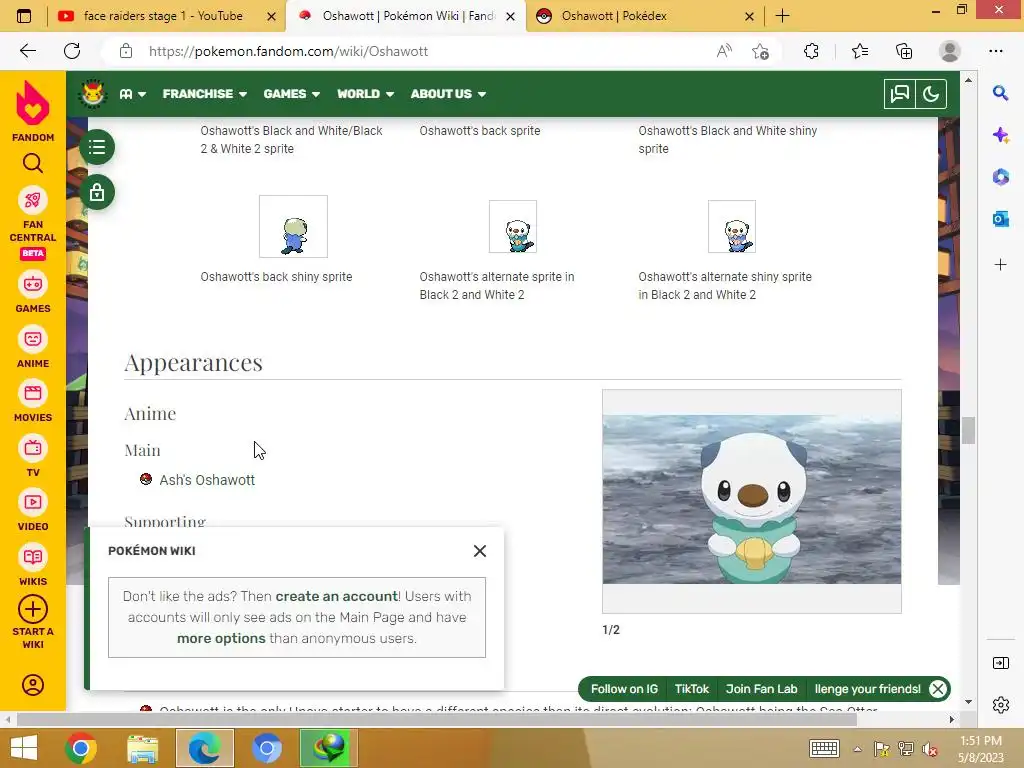Click more options link in notice

coord(221,638)
